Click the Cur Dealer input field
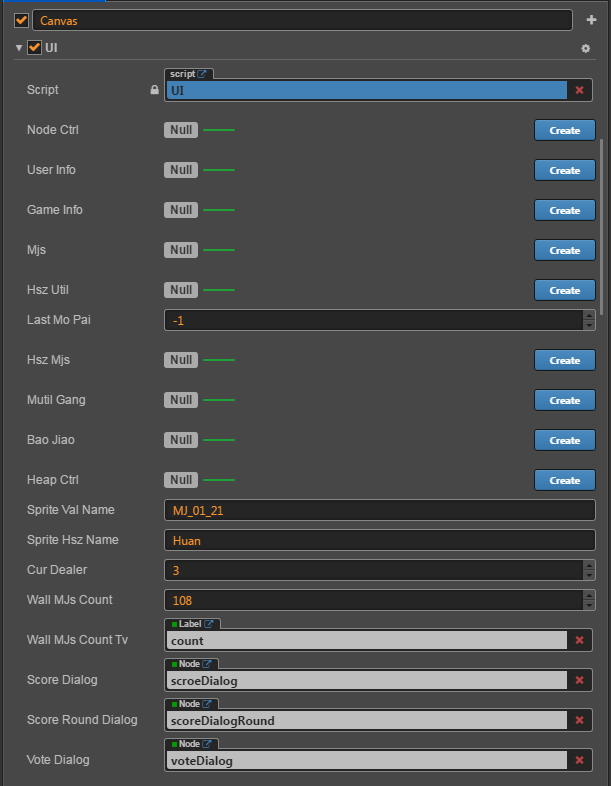The width and height of the screenshot is (611, 786). (373, 570)
